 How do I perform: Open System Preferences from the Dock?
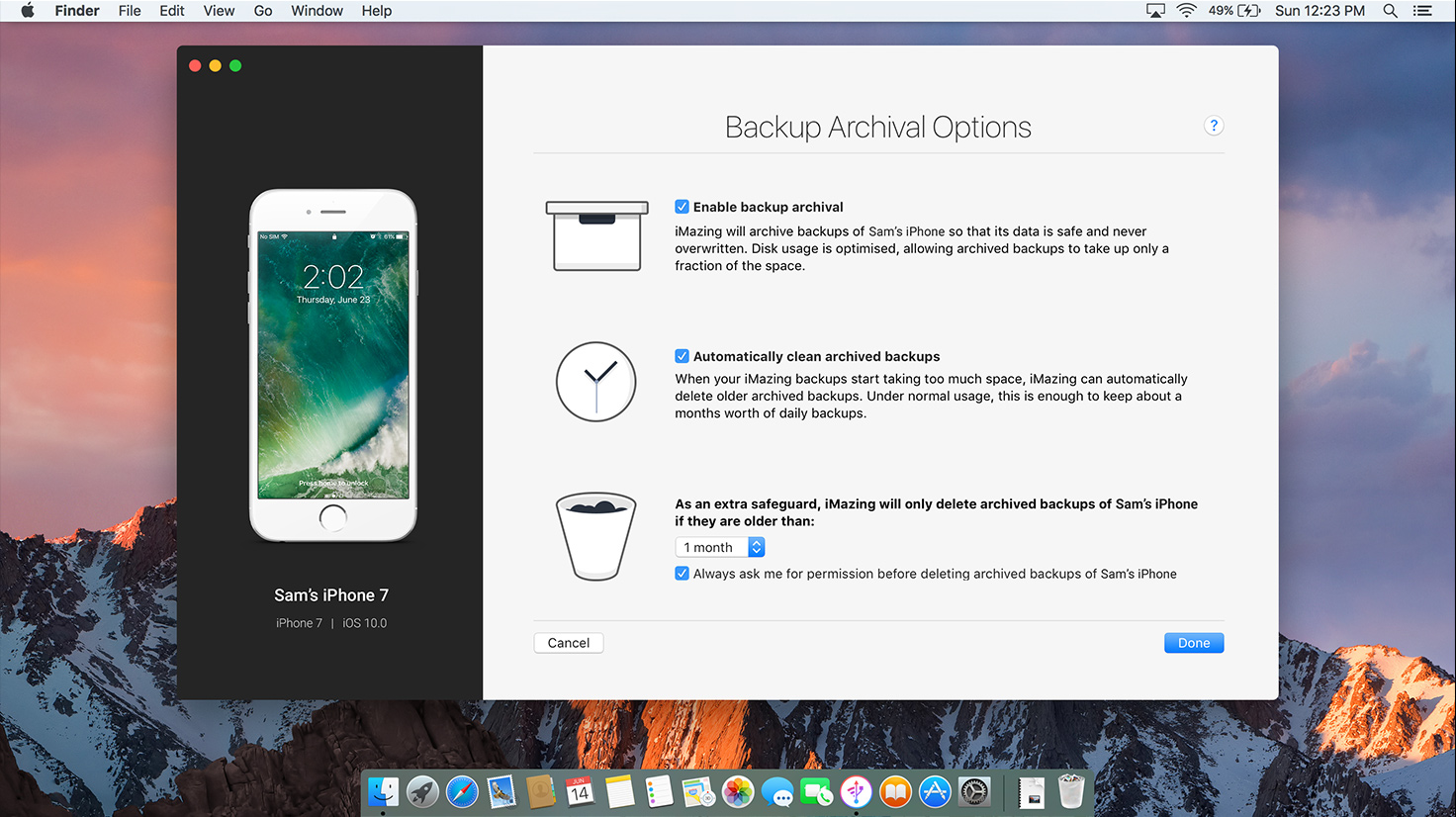pos(974,791)
